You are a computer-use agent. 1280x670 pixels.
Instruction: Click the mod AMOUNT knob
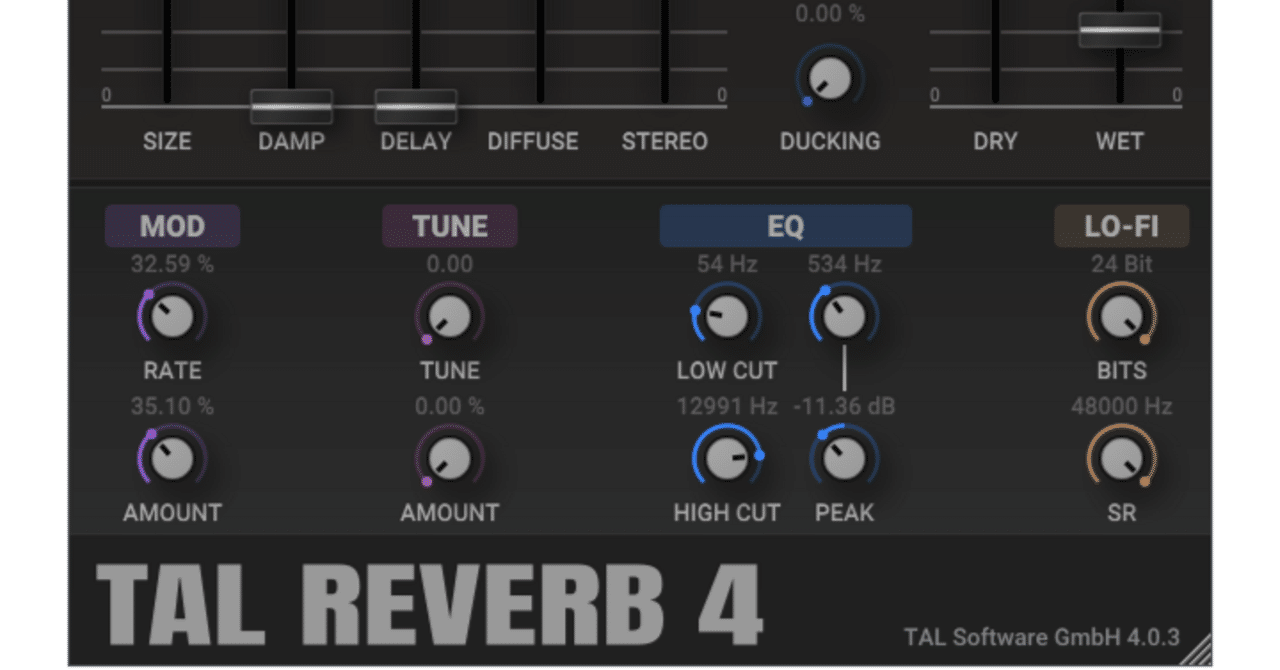point(171,458)
